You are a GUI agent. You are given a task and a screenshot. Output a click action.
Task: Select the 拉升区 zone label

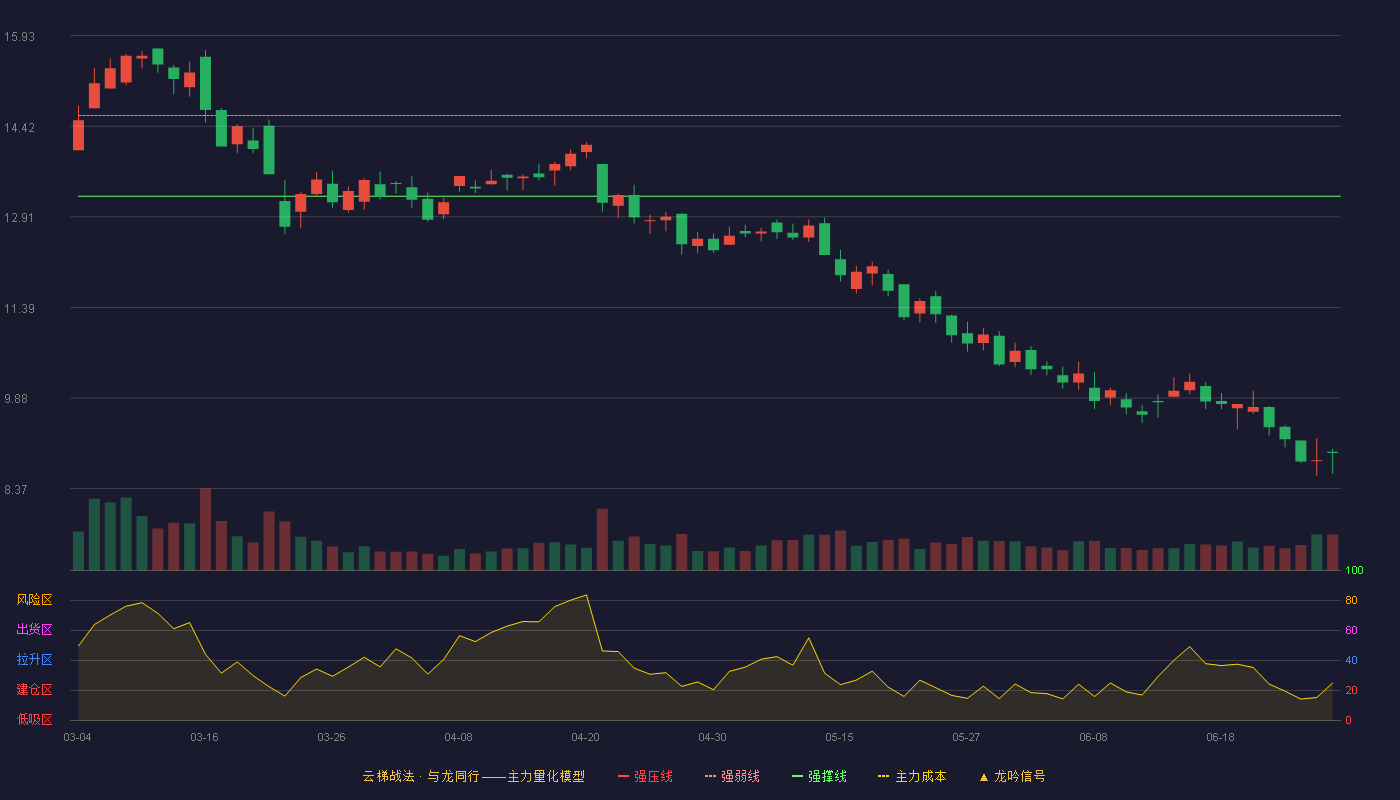(x=34, y=660)
